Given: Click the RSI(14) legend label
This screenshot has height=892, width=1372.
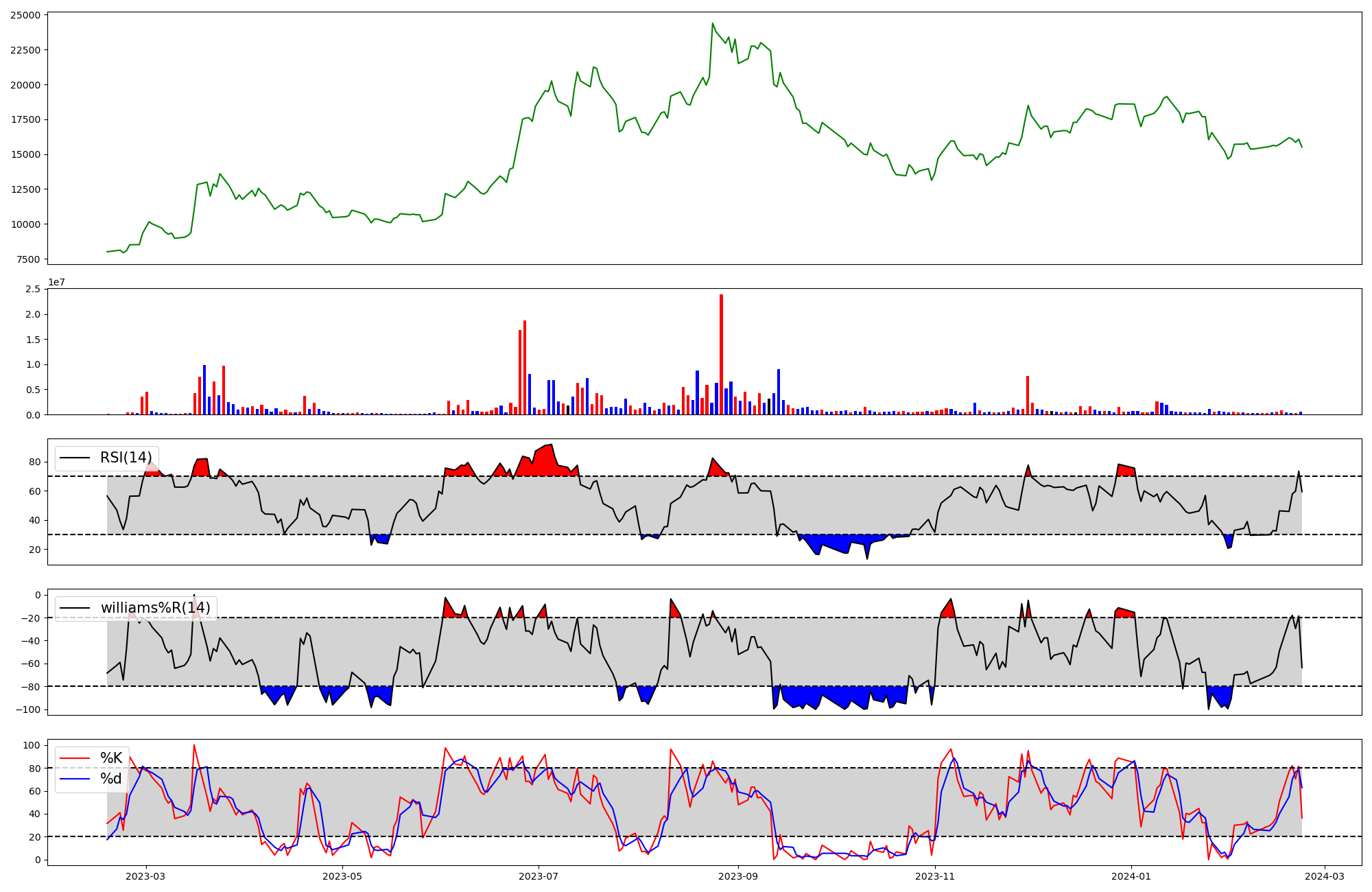Looking at the screenshot, I should 126,458.
